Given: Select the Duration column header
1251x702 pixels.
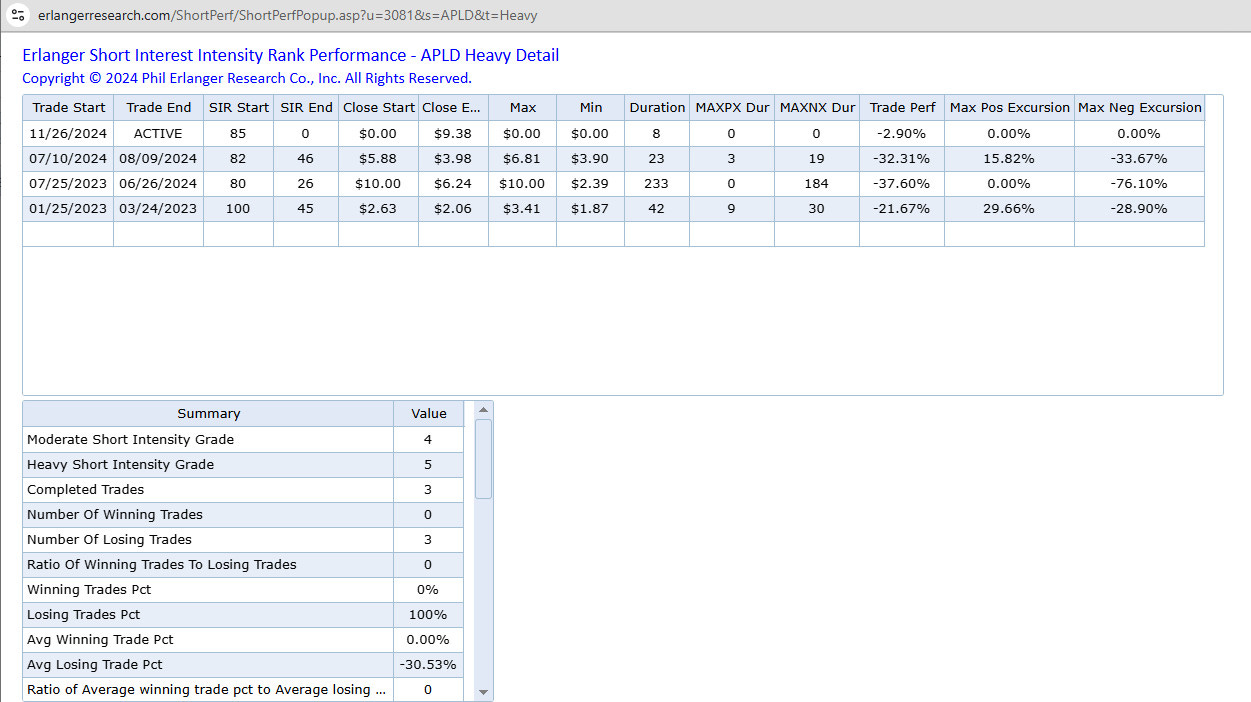Looking at the screenshot, I should (657, 108).
